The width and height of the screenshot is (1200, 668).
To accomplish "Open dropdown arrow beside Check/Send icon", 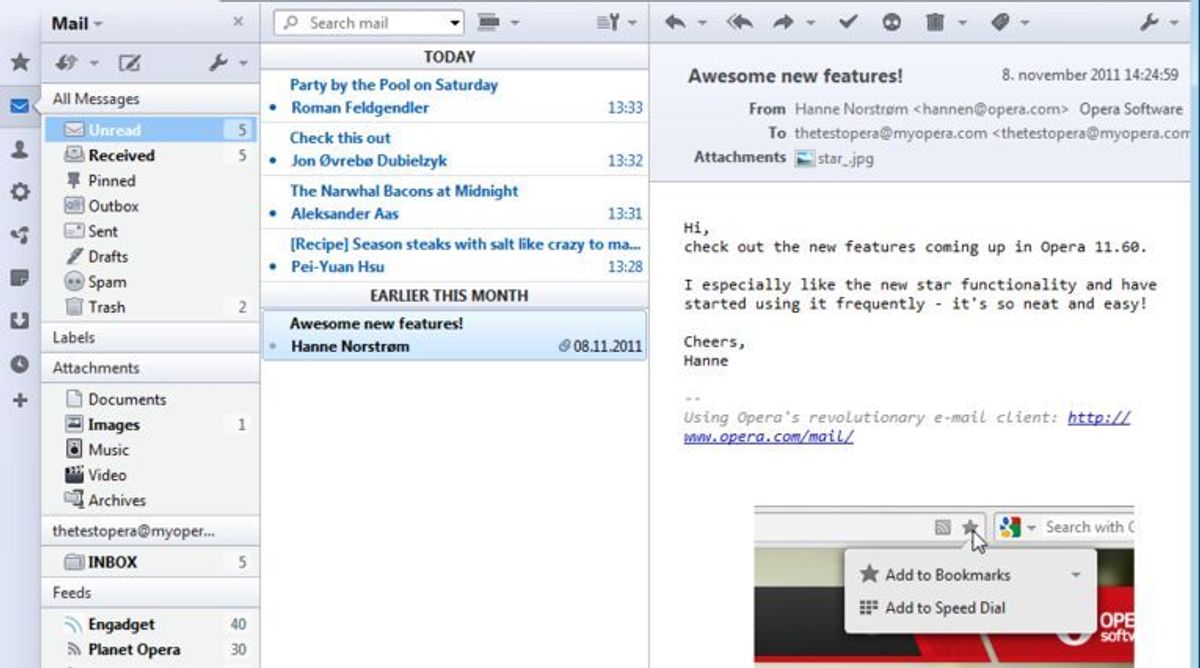I will coord(94,64).
